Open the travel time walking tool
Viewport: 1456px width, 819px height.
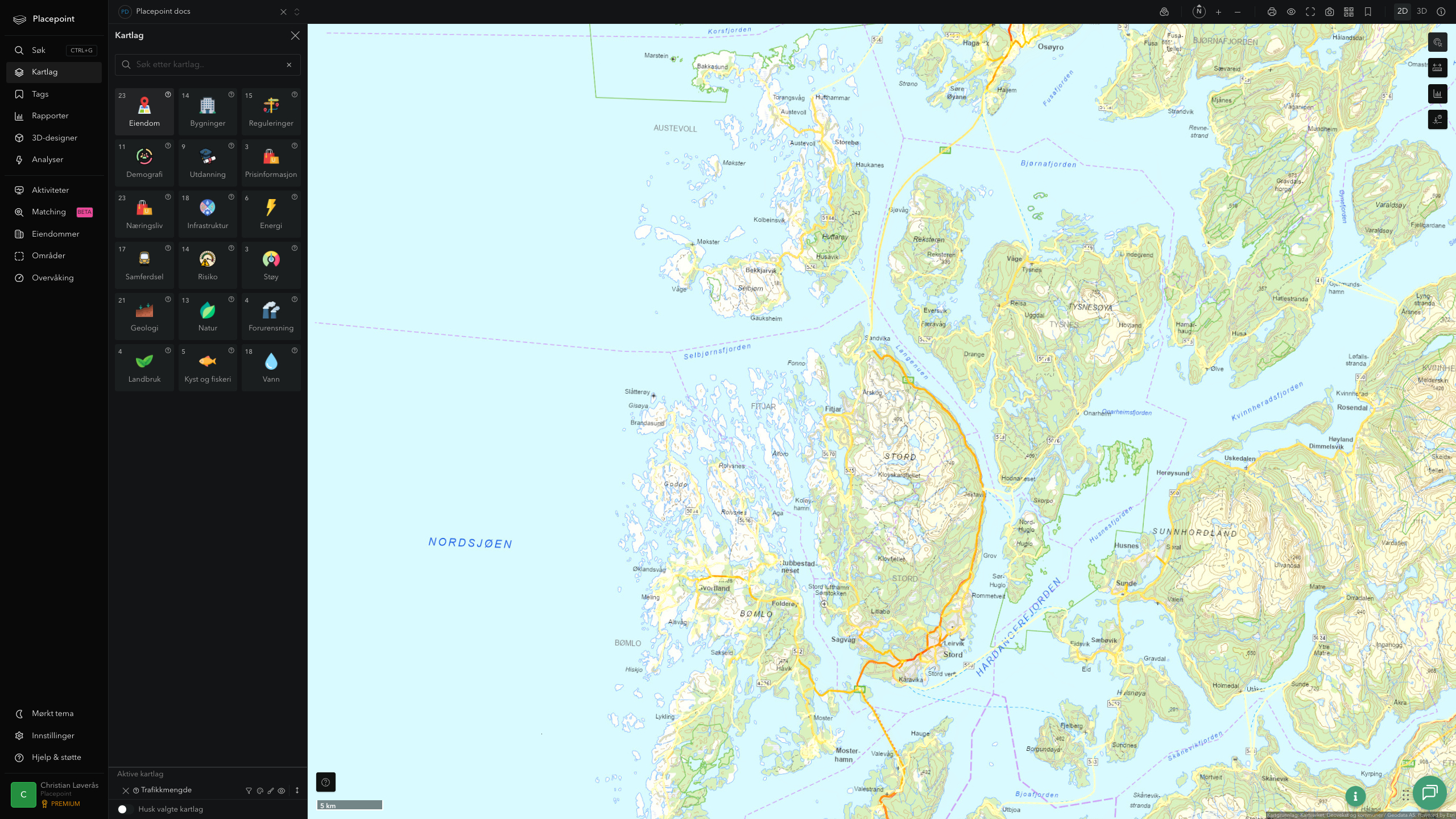pyautogui.click(x=1437, y=119)
